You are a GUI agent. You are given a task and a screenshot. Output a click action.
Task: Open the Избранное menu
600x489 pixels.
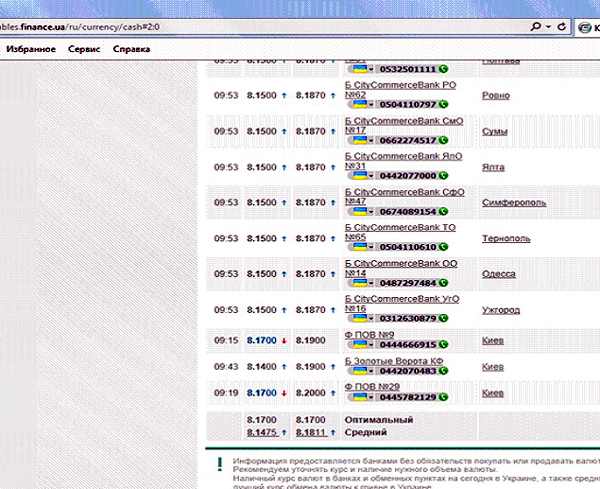click(30, 48)
